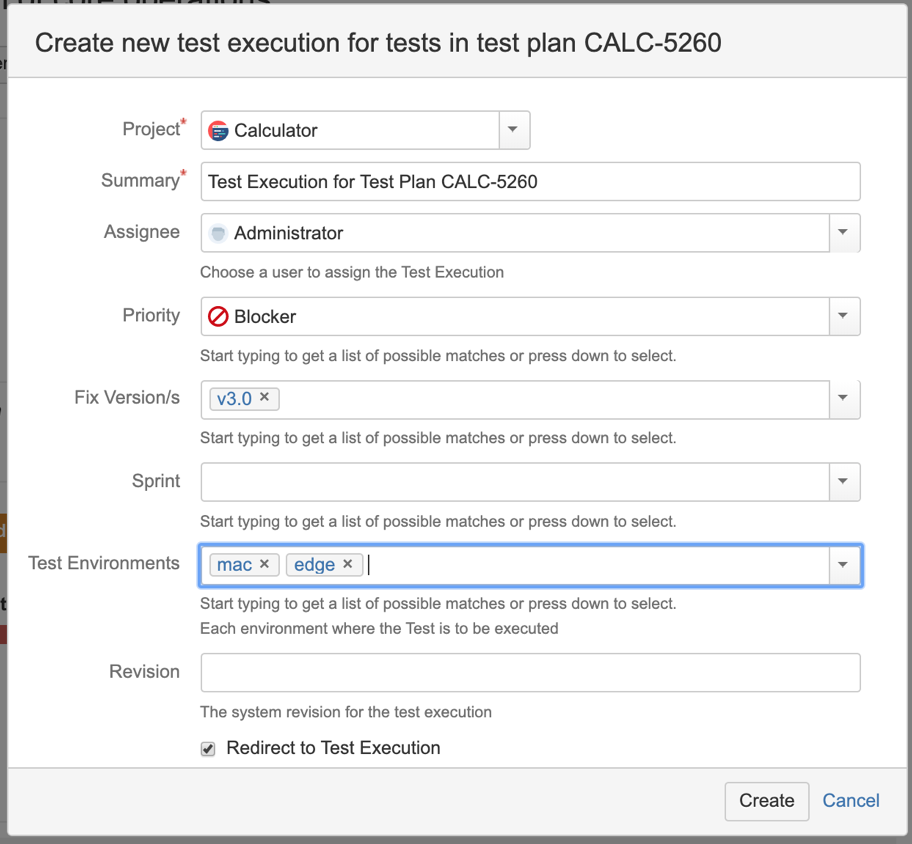Expand the Assignee dropdown
This screenshot has height=844, width=912.
pyautogui.click(x=844, y=233)
